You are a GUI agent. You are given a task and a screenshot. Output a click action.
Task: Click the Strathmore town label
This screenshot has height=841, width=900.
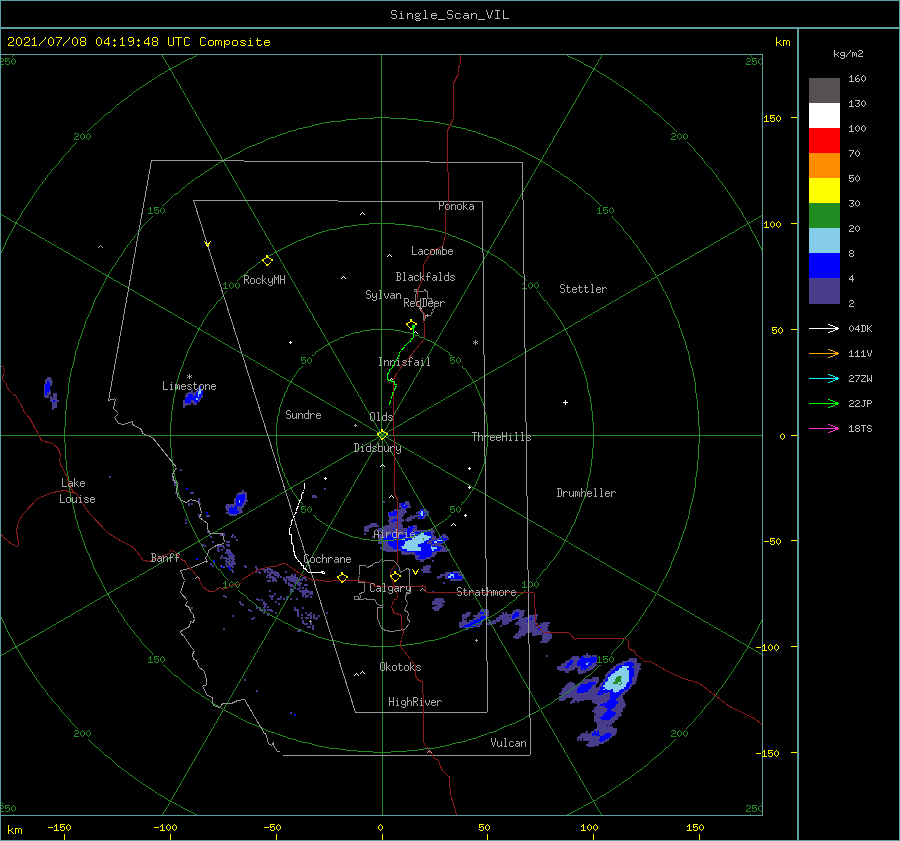[486, 592]
